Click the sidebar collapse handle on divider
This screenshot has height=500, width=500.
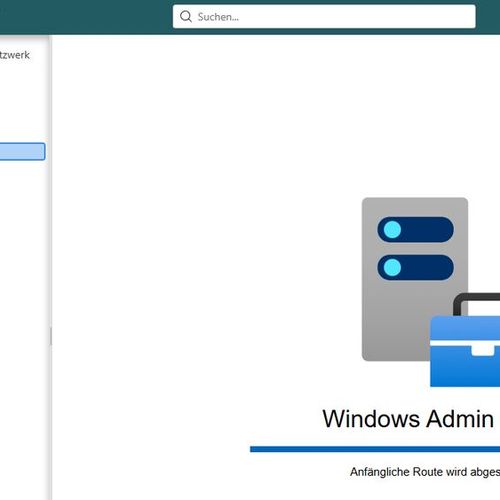51,336
